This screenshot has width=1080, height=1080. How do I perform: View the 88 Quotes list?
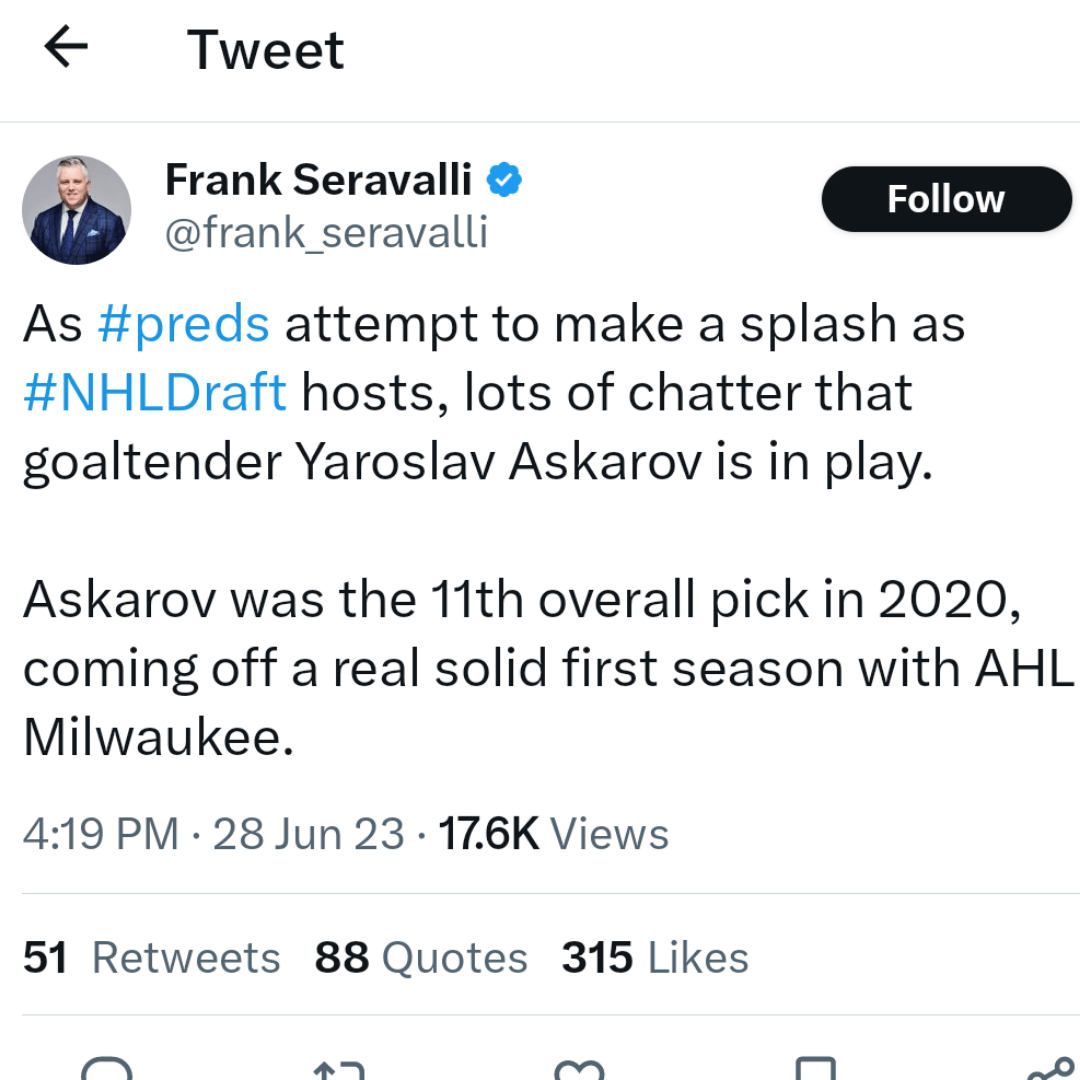[x=420, y=957]
